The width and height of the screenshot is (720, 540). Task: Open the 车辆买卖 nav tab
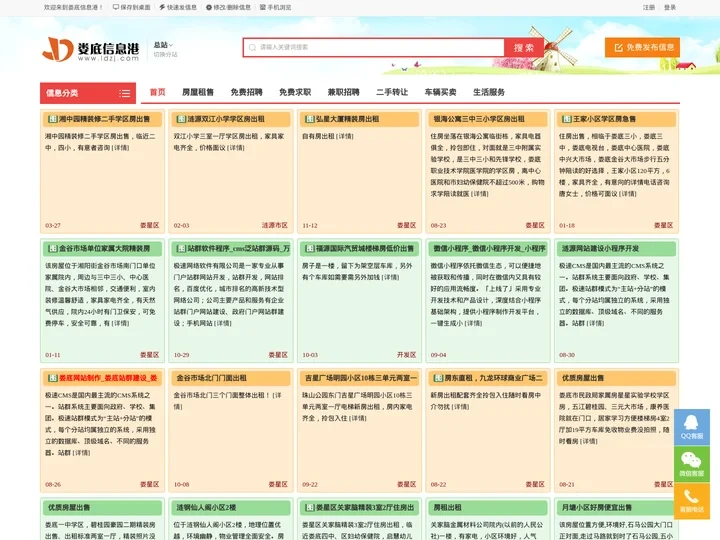440,92
